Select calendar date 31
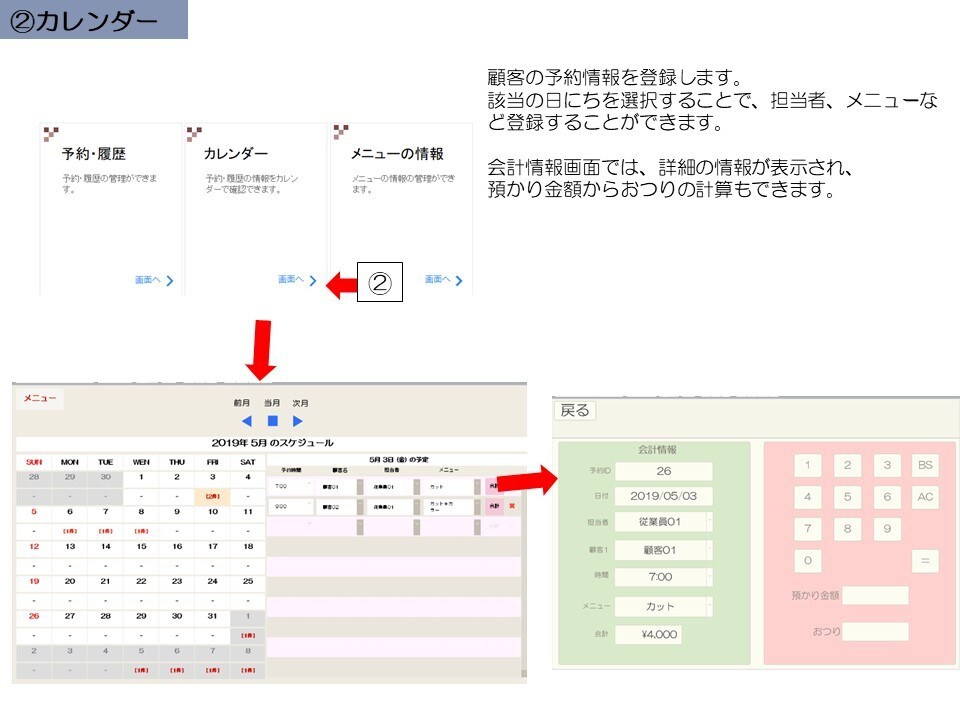The height and width of the screenshot is (720, 960). (x=212, y=617)
